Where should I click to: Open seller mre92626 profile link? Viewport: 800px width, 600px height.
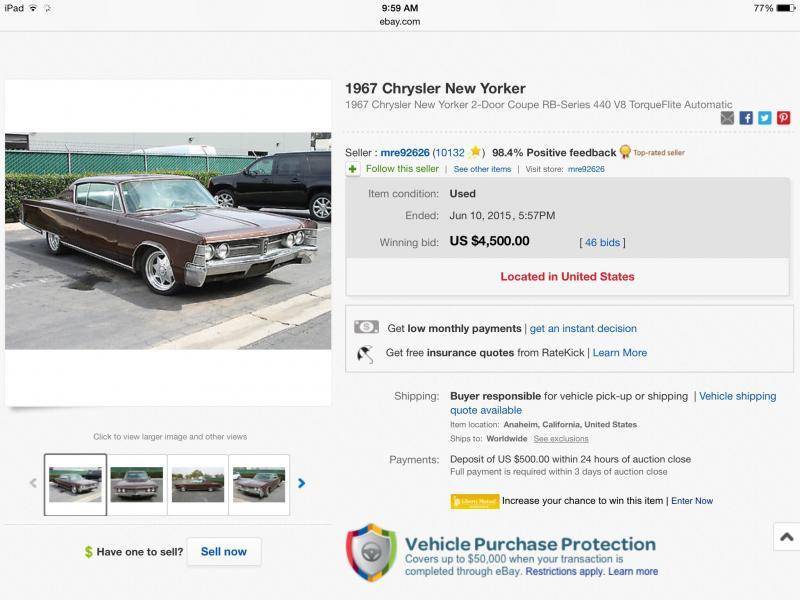click(x=405, y=153)
